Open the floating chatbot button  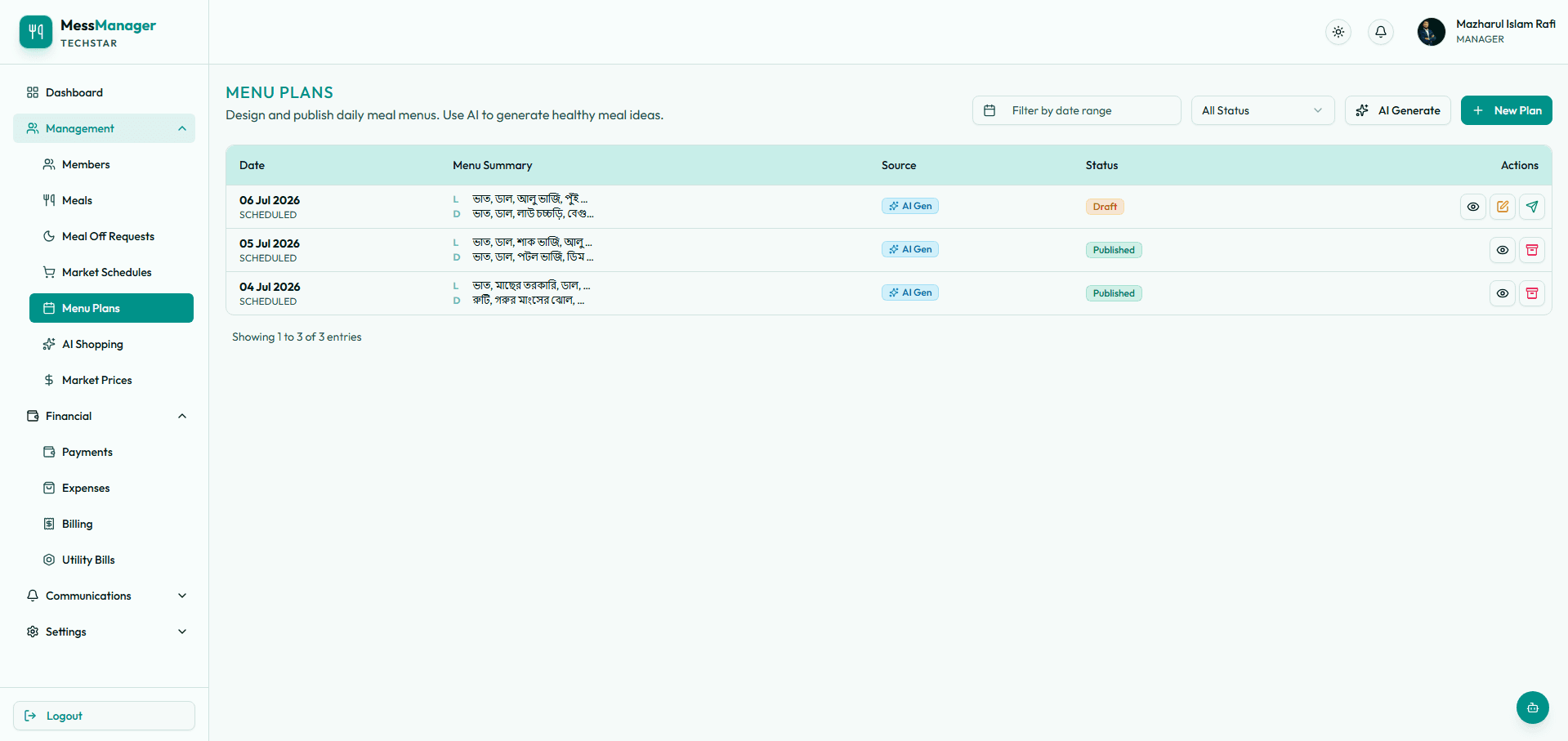point(1532,708)
